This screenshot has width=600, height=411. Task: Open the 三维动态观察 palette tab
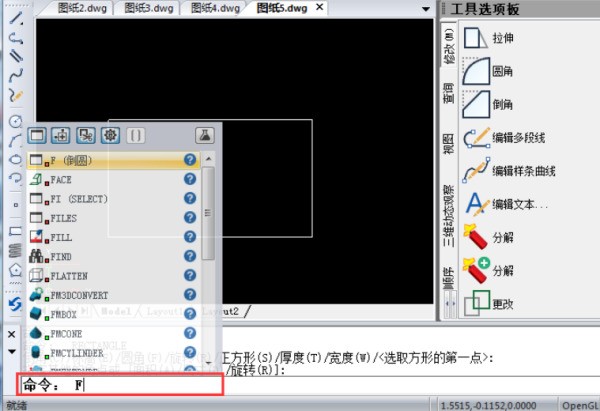point(449,216)
